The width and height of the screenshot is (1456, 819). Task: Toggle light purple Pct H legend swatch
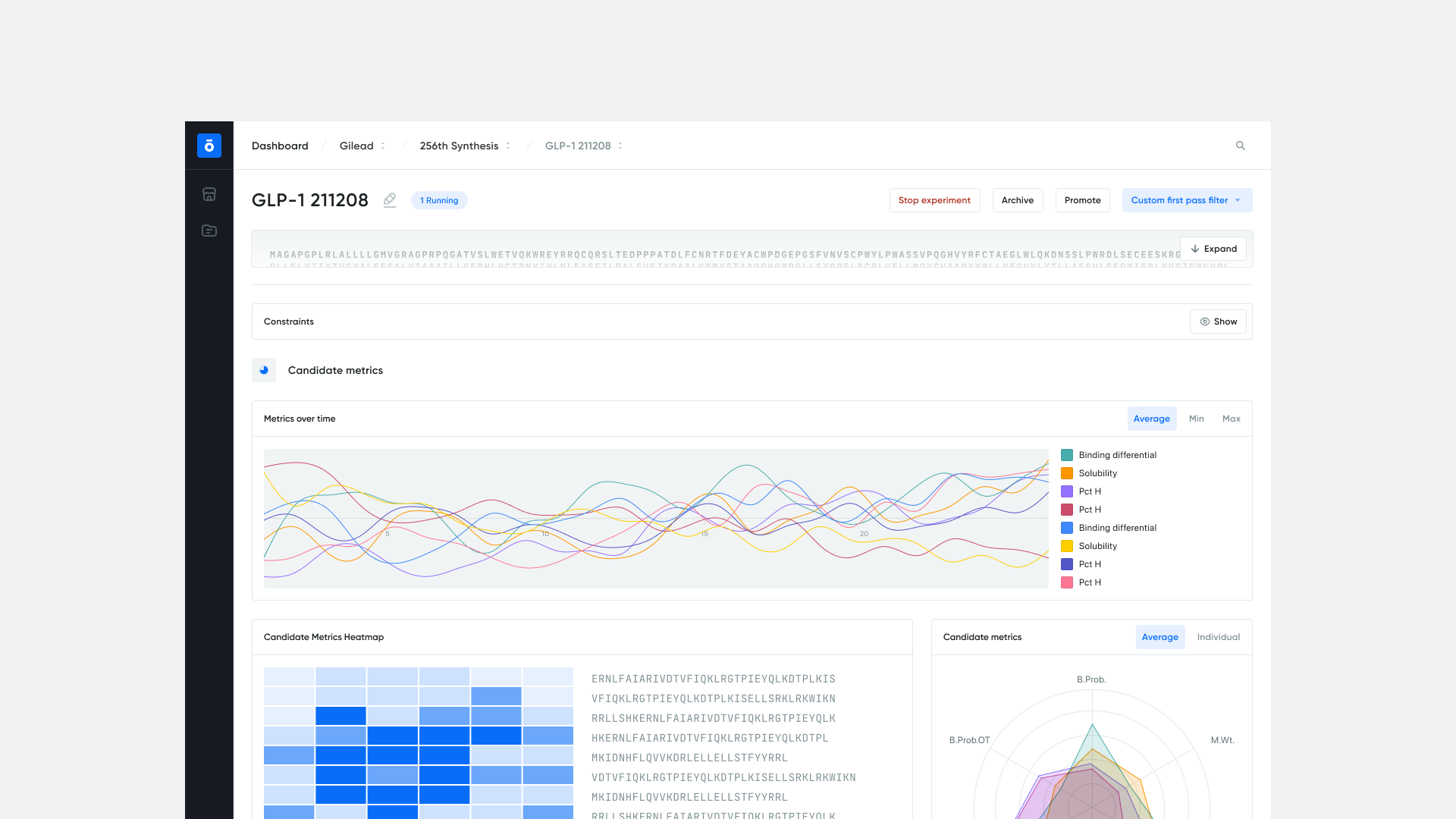[1067, 491]
